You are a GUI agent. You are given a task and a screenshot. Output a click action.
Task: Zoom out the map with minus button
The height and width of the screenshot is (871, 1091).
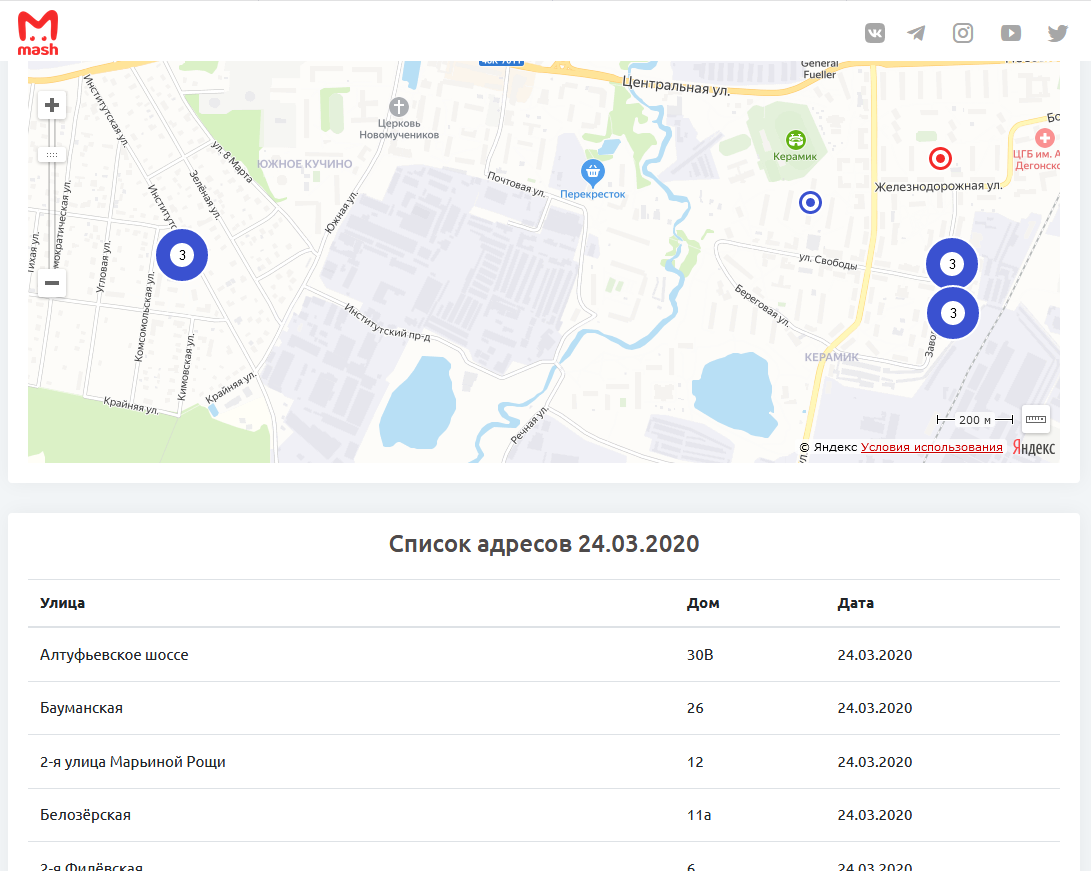click(51, 282)
